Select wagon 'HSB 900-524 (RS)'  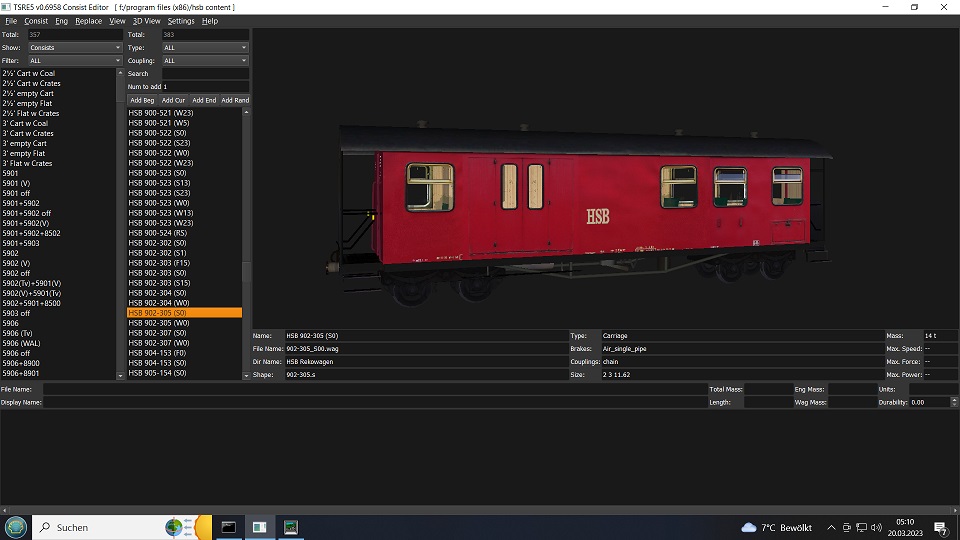tap(157, 233)
